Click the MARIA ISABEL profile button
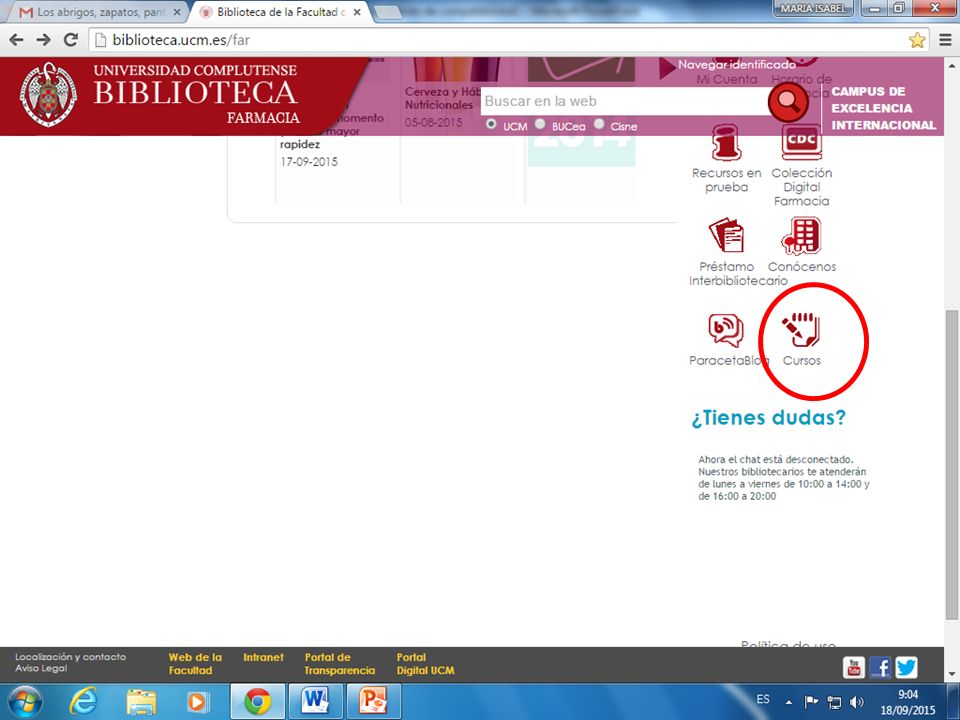 (814, 9)
